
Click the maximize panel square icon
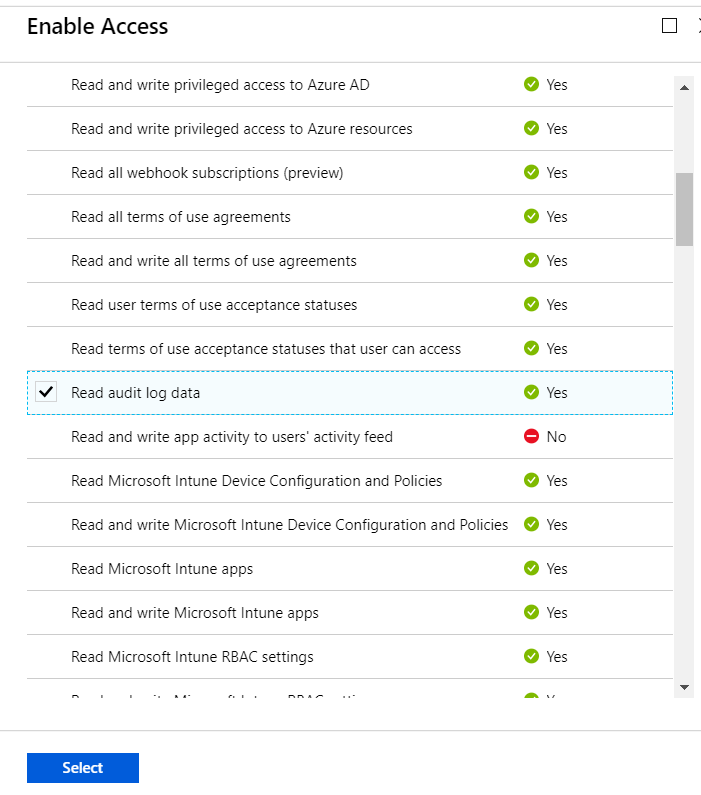click(669, 26)
